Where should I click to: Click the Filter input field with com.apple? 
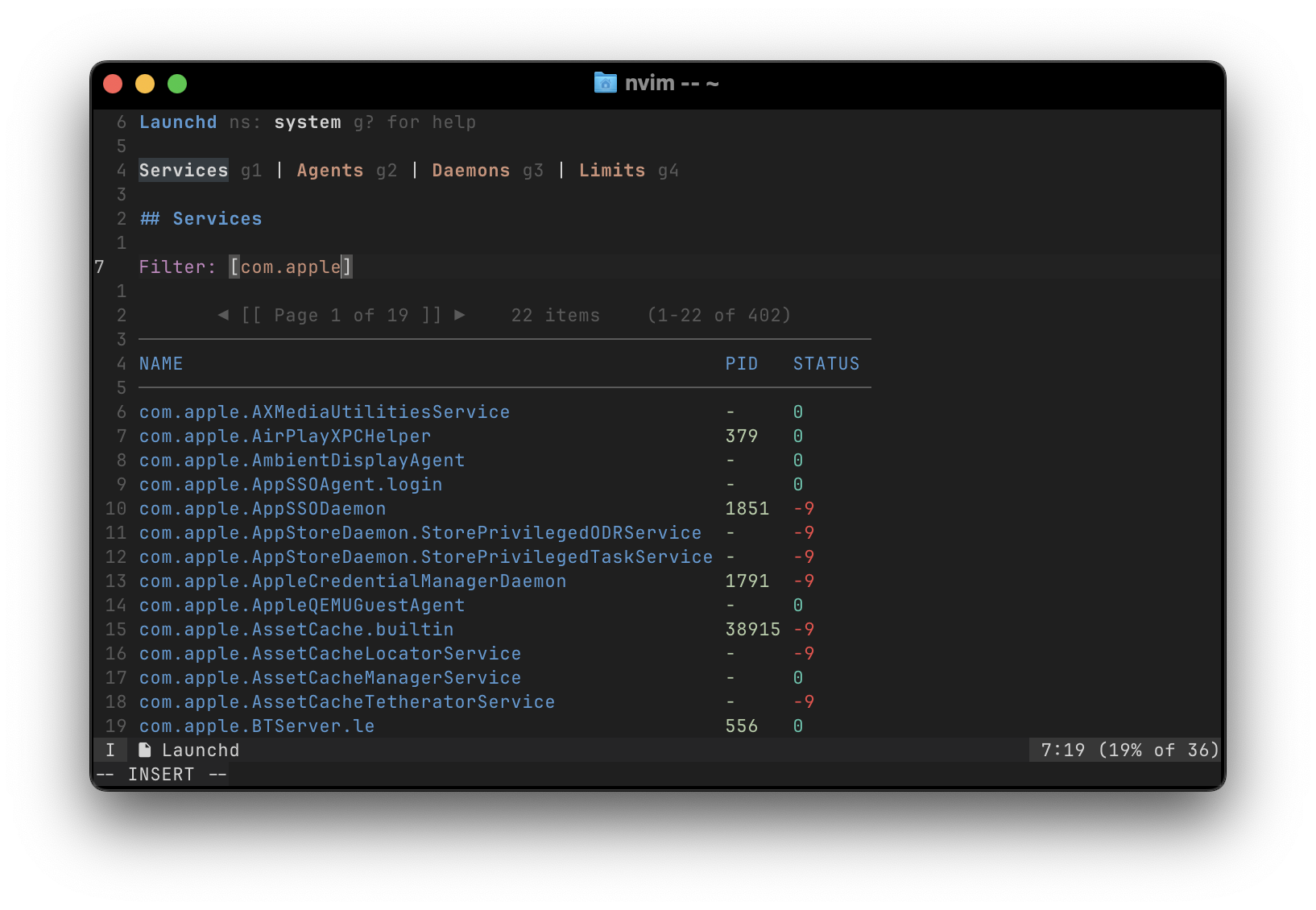click(291, 267)
